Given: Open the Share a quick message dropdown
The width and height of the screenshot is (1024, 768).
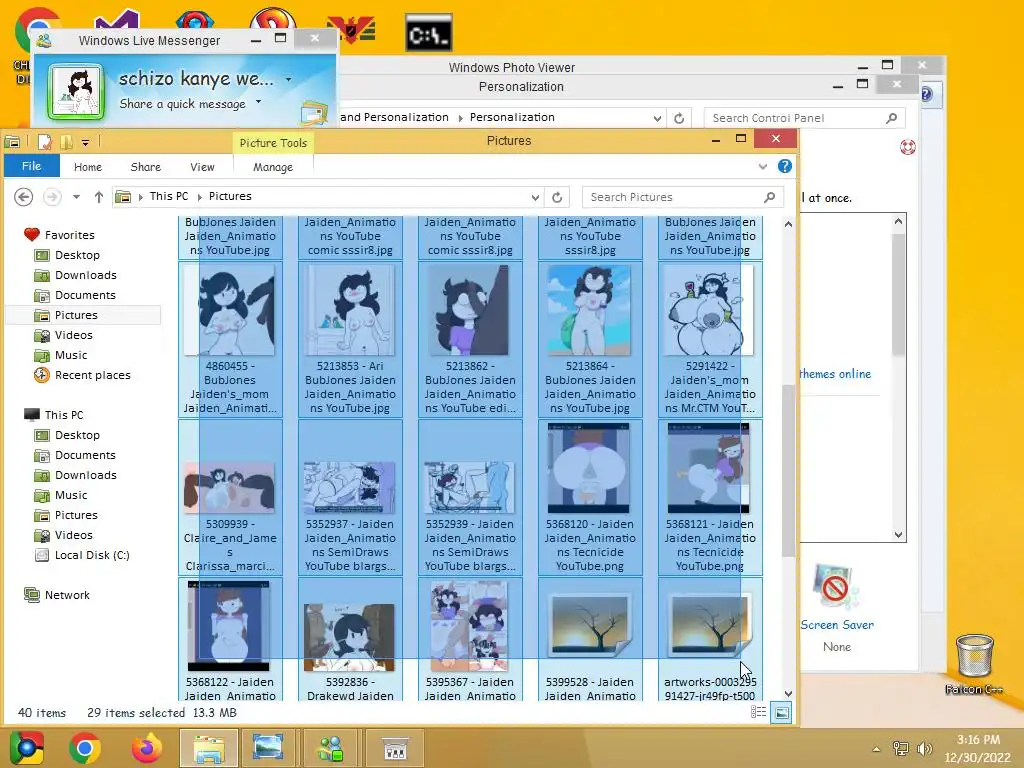Looking at the screenshot, I should pos(259,101).
